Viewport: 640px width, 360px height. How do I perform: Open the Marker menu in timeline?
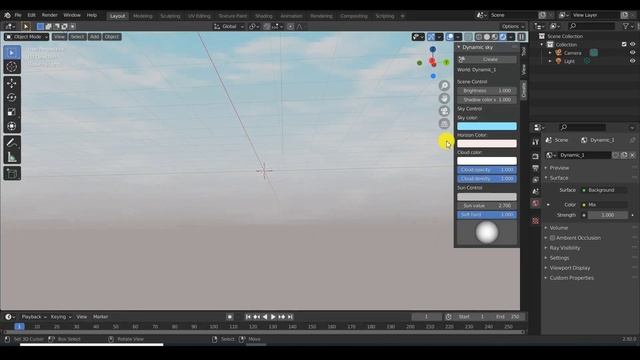[x=100, y=317]
